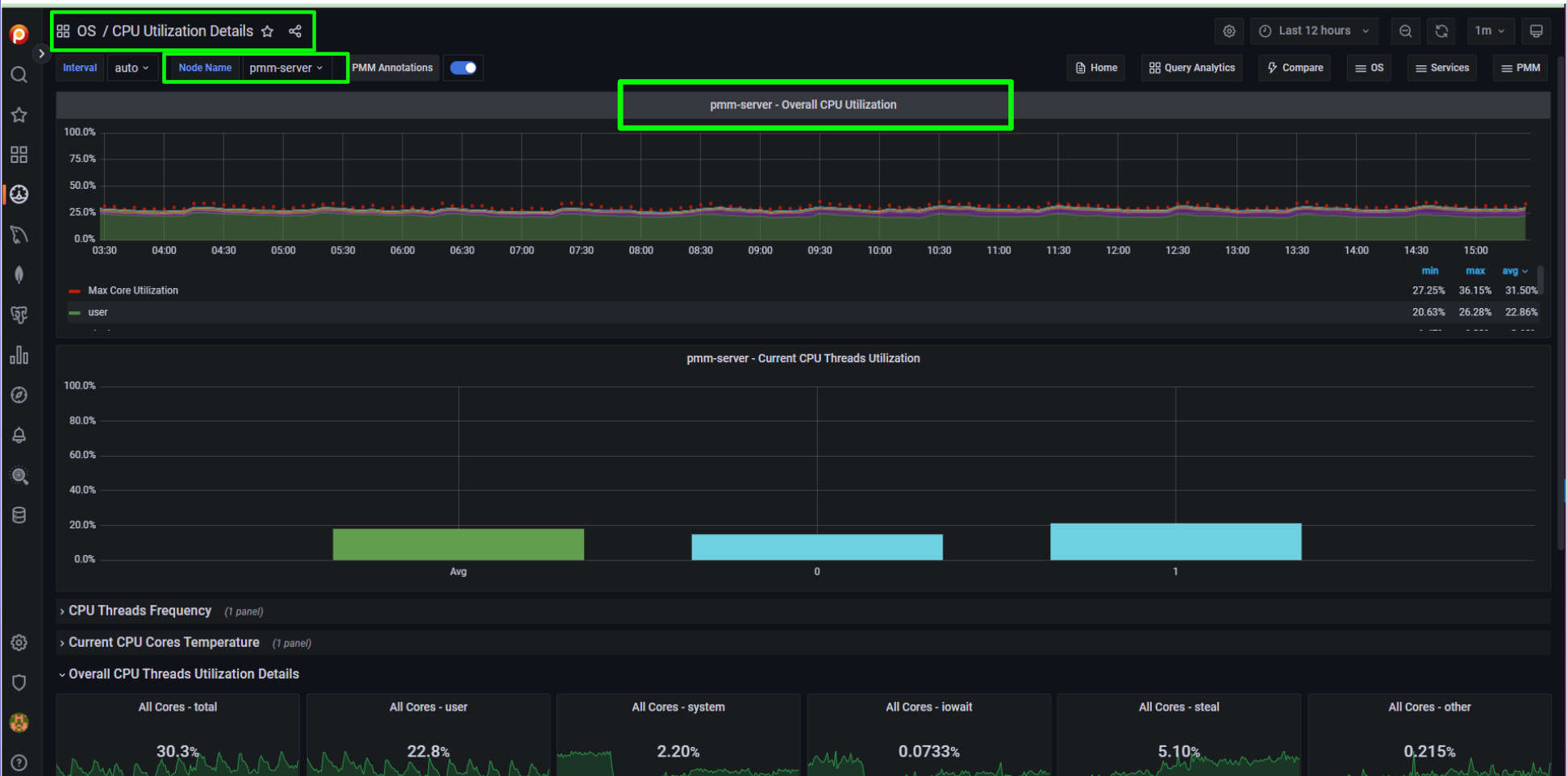Image resolution: width=1568 pixels, height=776 pixels.
Task: Sort legend by max column
Action: point(1475,271)
